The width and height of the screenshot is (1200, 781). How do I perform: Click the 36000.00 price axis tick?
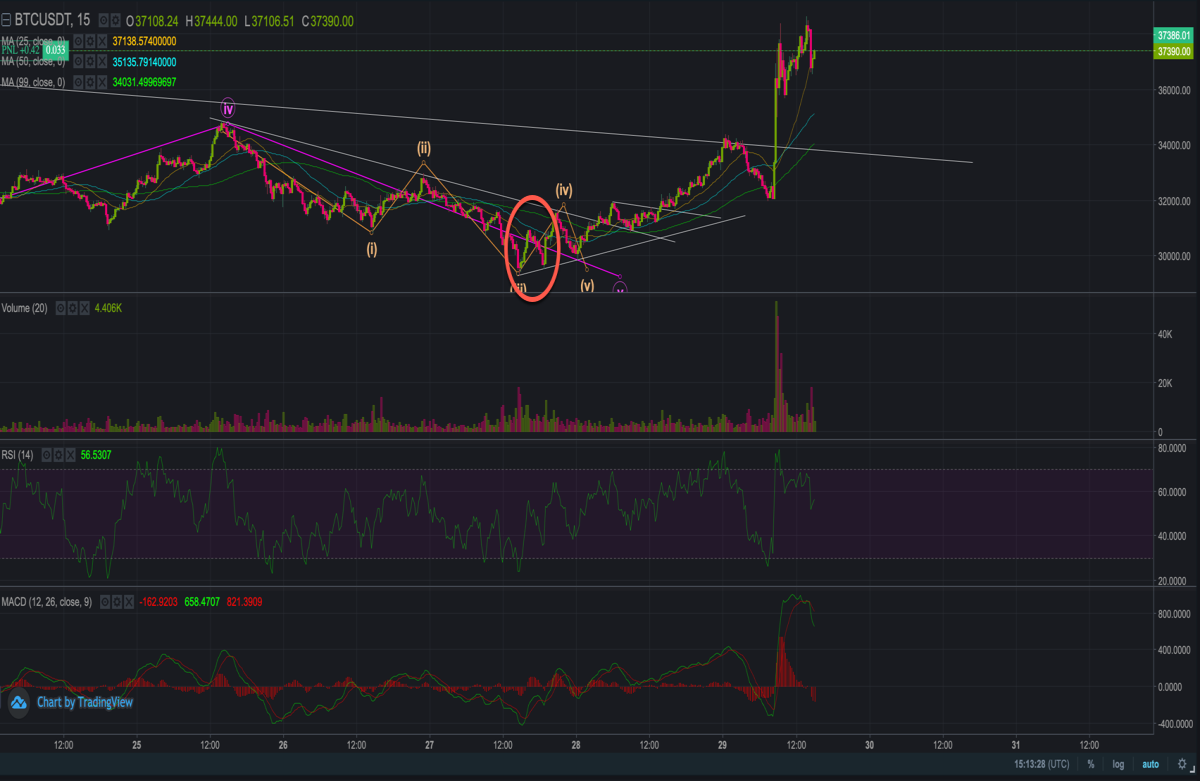(1173, 90)
